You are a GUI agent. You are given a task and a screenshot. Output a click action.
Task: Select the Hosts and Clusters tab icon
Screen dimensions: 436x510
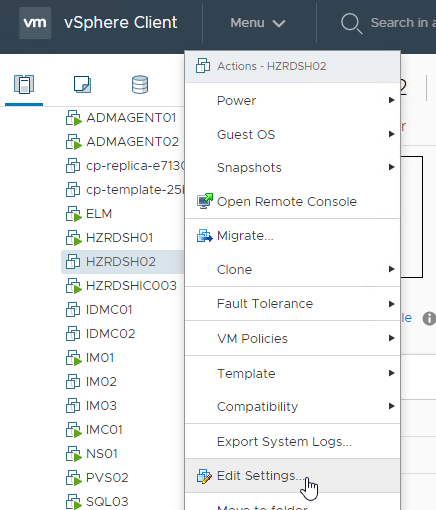24,84
